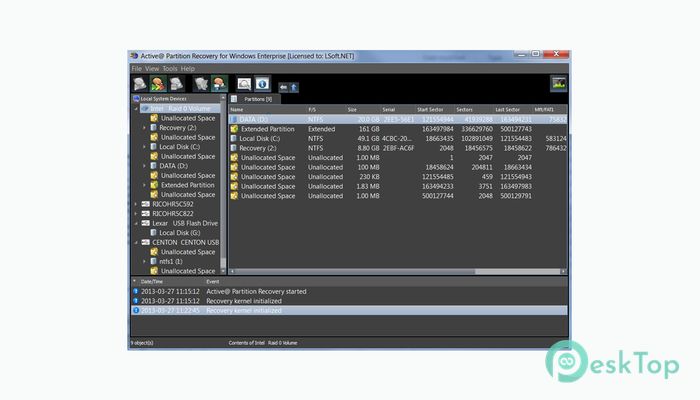The width and height of the screenshot is (700, 400).
Task: Click the chart icon at toolbar's right end
Action: (558, 83)
